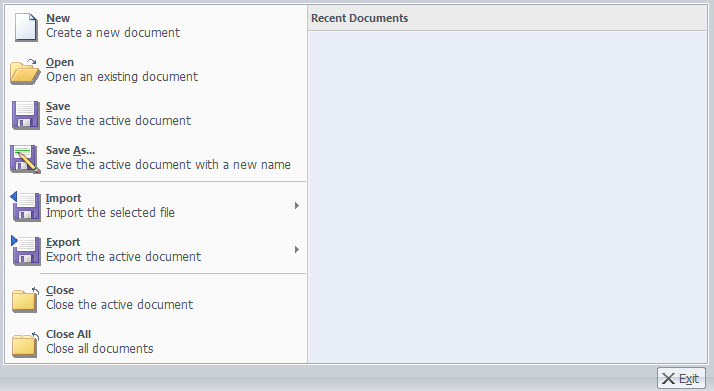Image resolution: width=714 pixels, height=391 pixels.
Task: Click the Save As floppy-with-pencil icon
Action: pos(26,159)
